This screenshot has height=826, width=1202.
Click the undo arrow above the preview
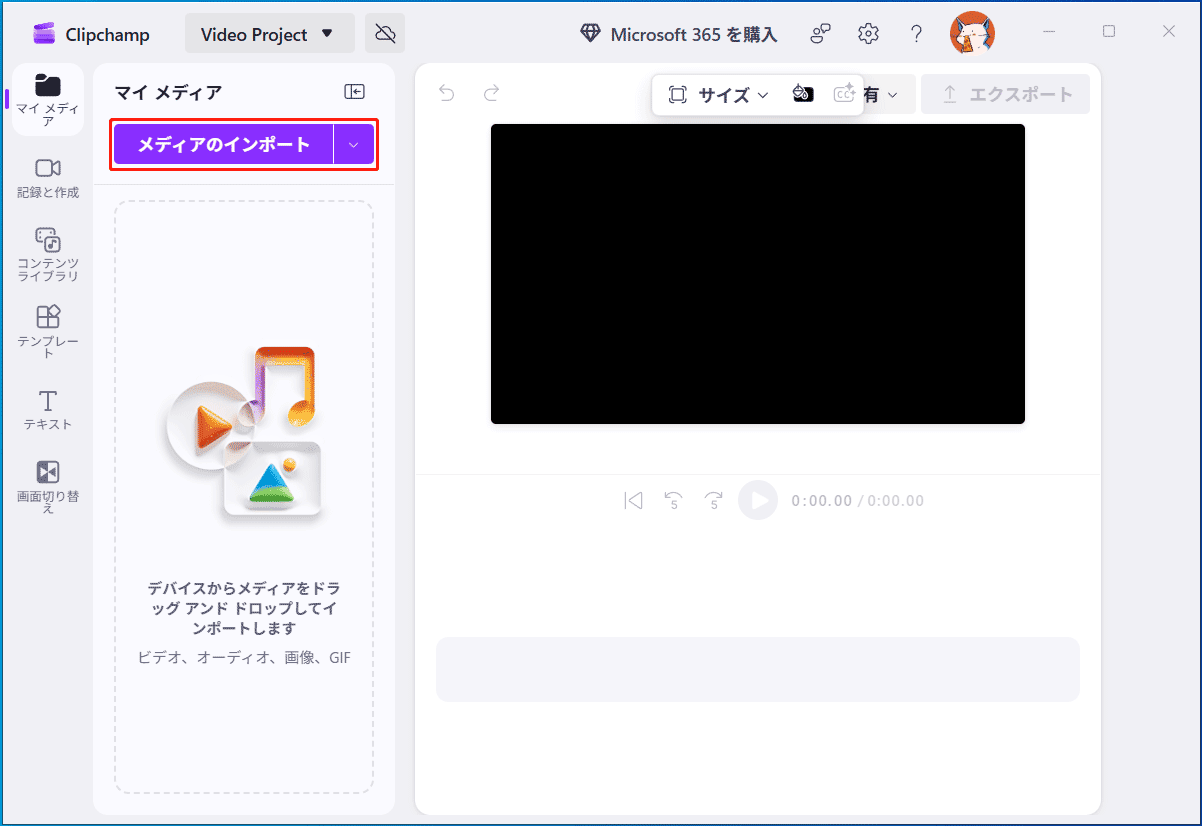pyautogui.click(x=446, y=93)
